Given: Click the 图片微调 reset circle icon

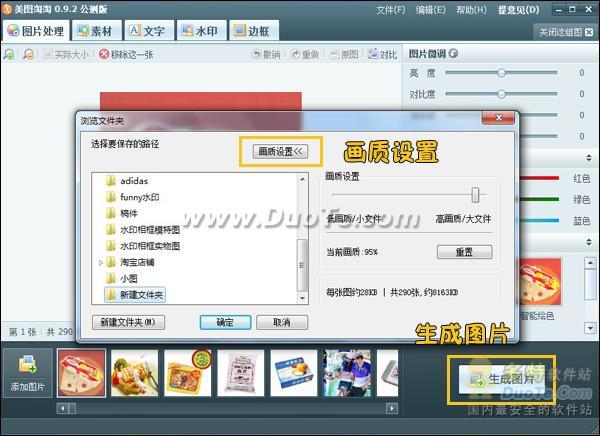Looking at the screenshot, I should pyautogui.click(x=453, y=54).
